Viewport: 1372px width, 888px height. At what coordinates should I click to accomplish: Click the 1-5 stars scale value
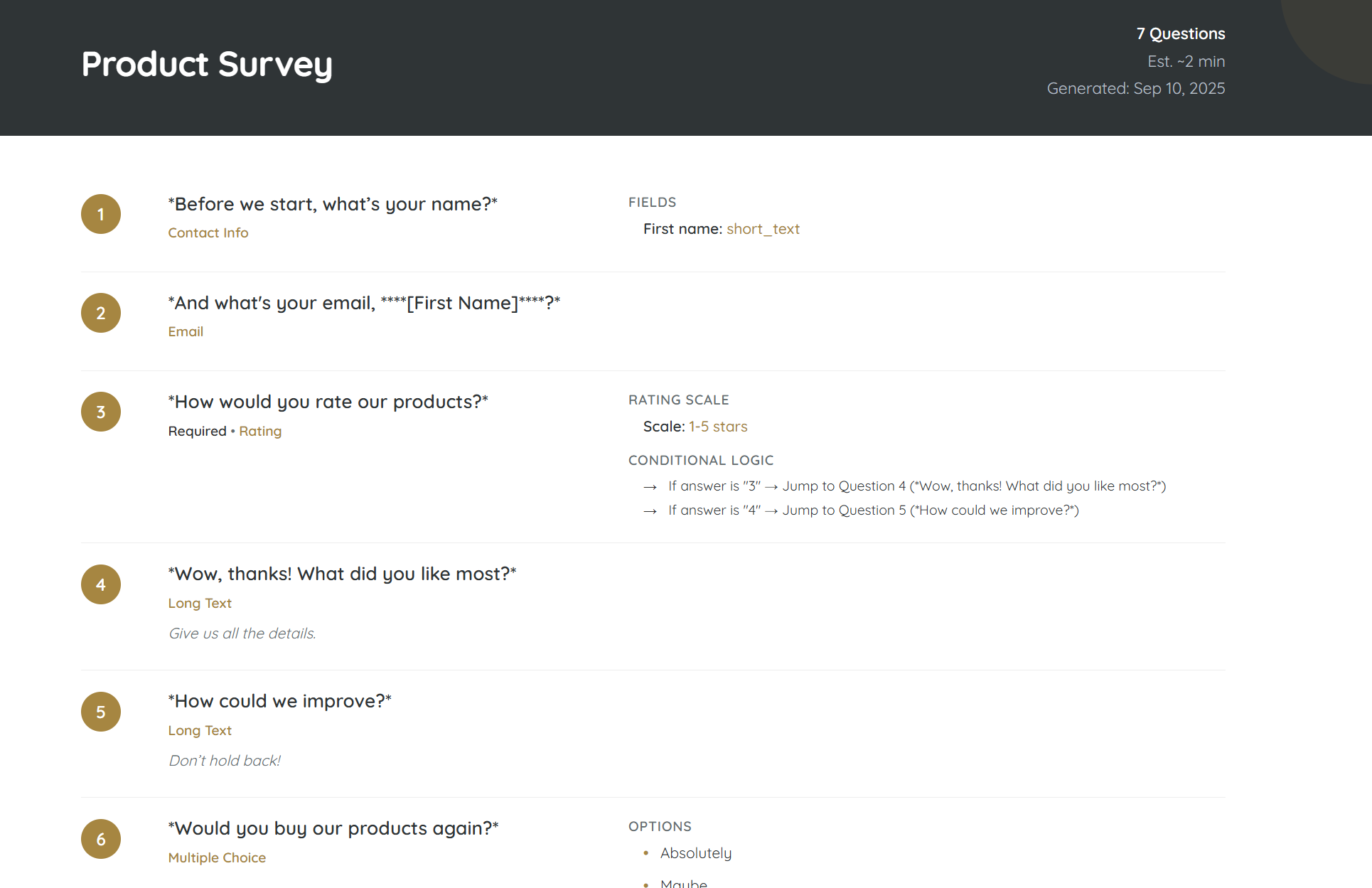[718, 427]
